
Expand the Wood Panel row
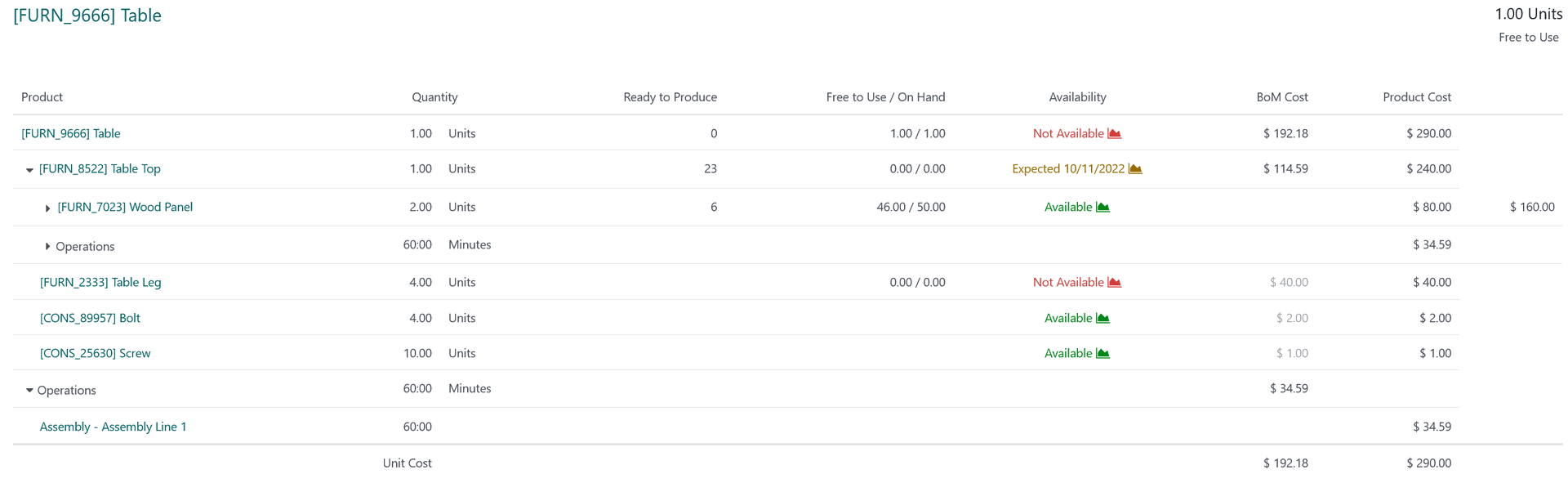(x=47, y=208)
